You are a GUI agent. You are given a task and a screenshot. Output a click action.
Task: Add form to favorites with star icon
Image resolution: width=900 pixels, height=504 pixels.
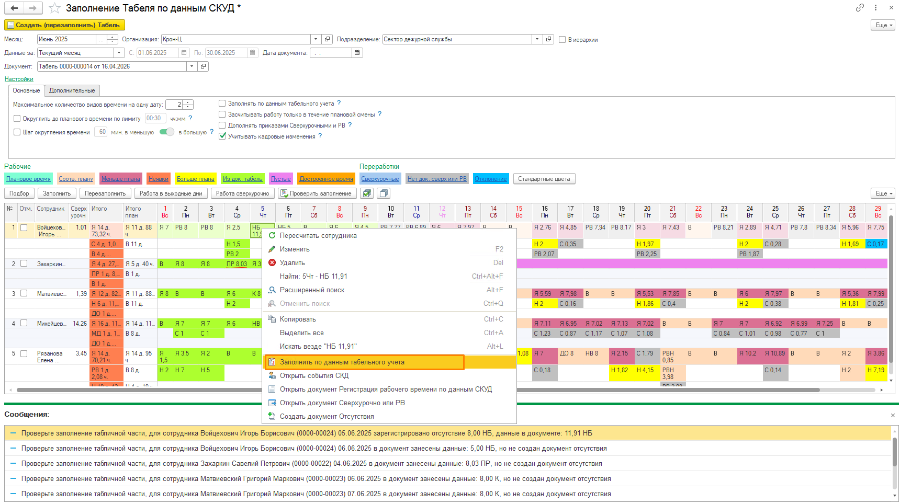pyautogui.click(x=55, y=8)
